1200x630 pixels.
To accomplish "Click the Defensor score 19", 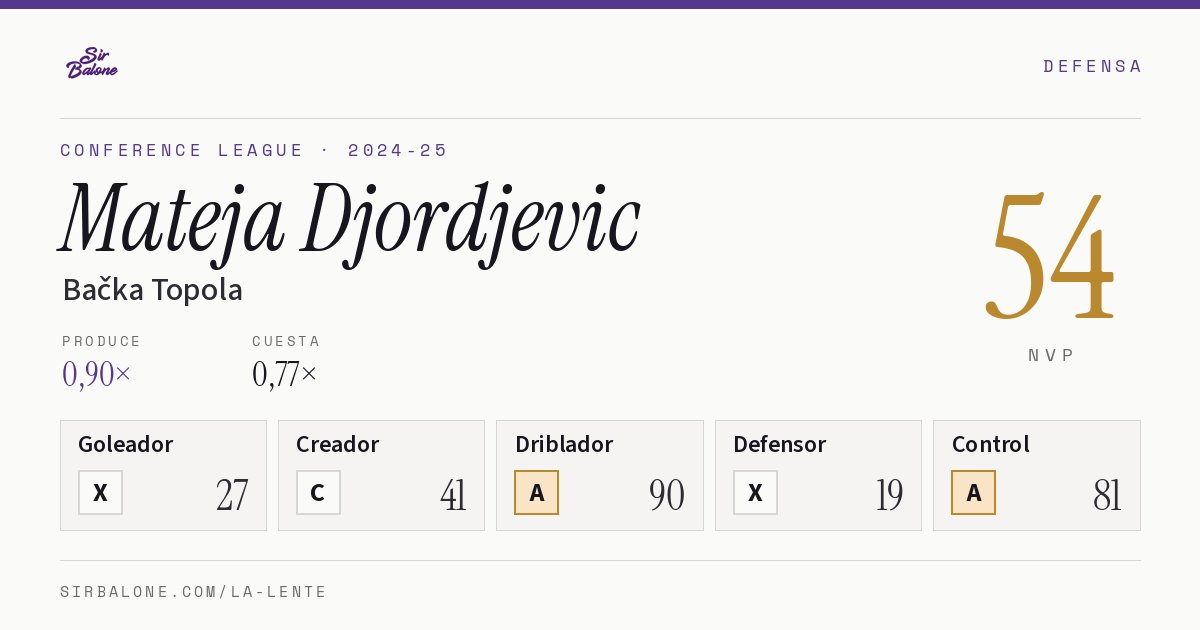I will pyautogui.click(x=889, y=495).
